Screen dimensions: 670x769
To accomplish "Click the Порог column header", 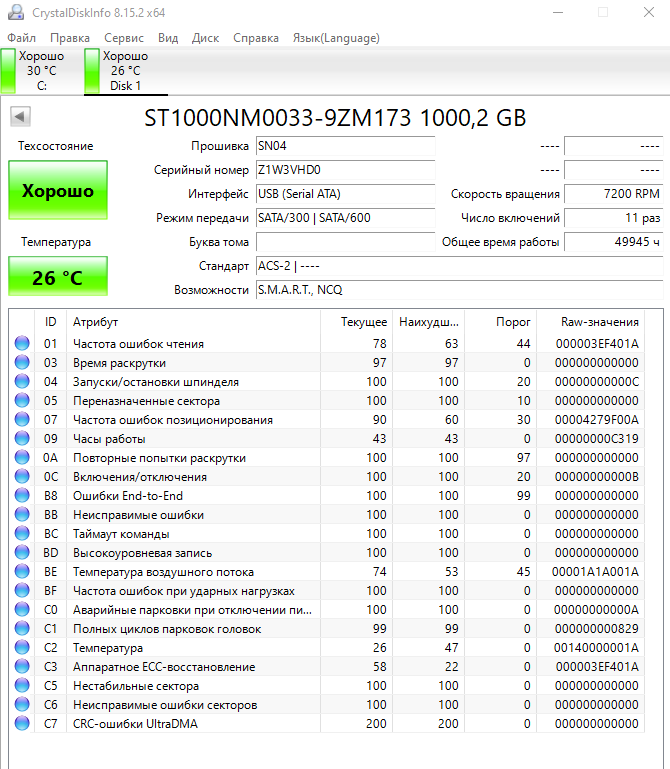I will pyautogui.click(x=501, y=322).
